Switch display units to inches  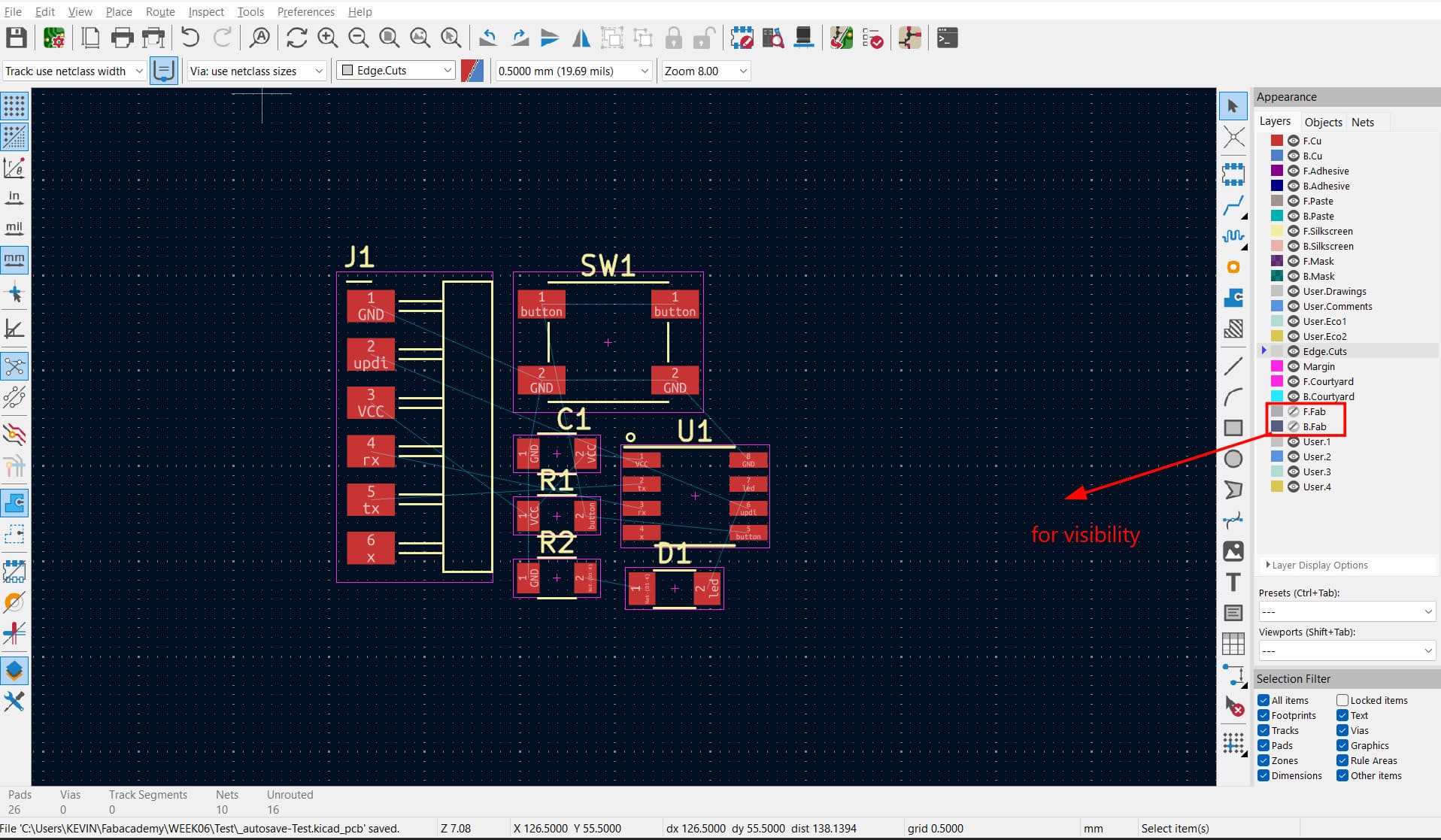tap(14, 197)
